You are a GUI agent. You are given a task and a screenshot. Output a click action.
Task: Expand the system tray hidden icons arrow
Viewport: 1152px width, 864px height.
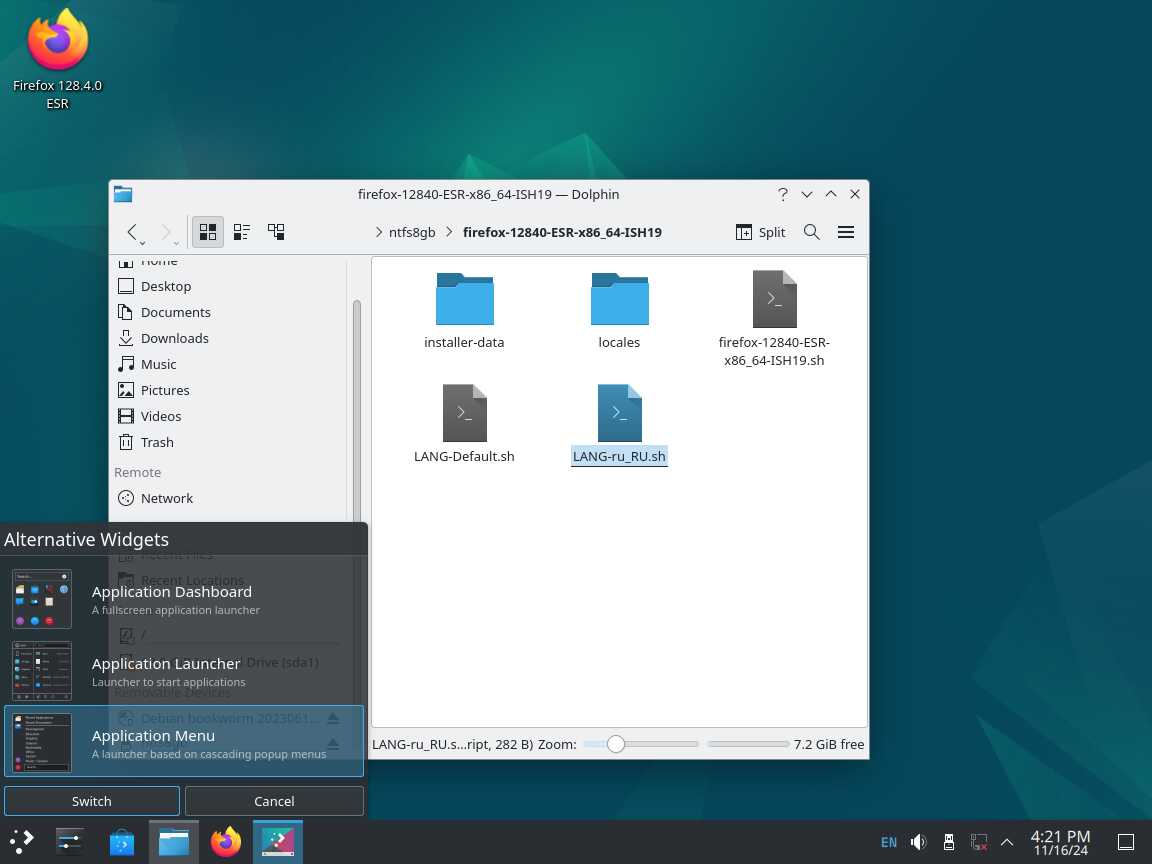coord(1007,842)
